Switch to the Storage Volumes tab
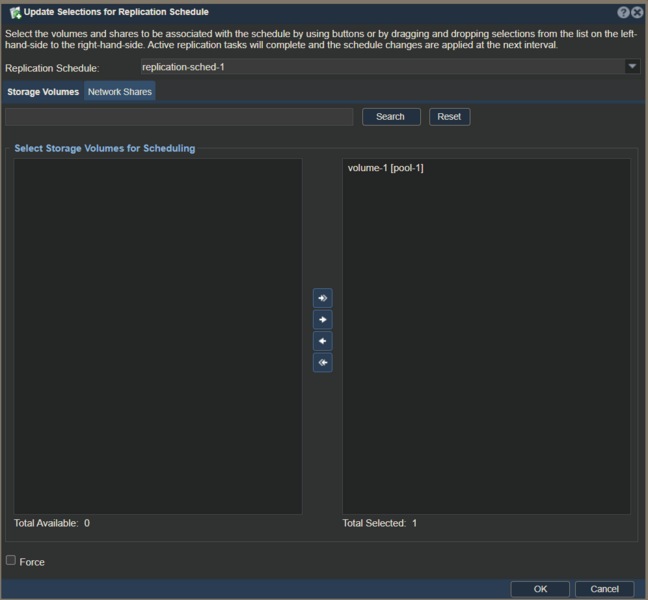 pos(43,92)
